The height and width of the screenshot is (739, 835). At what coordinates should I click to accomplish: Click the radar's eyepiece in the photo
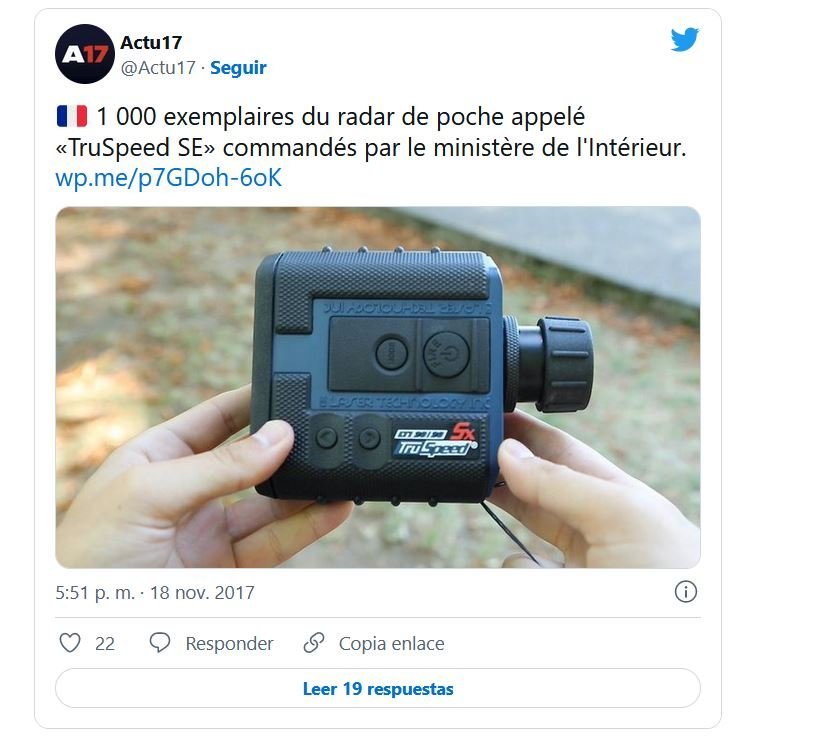click(548, 365)
